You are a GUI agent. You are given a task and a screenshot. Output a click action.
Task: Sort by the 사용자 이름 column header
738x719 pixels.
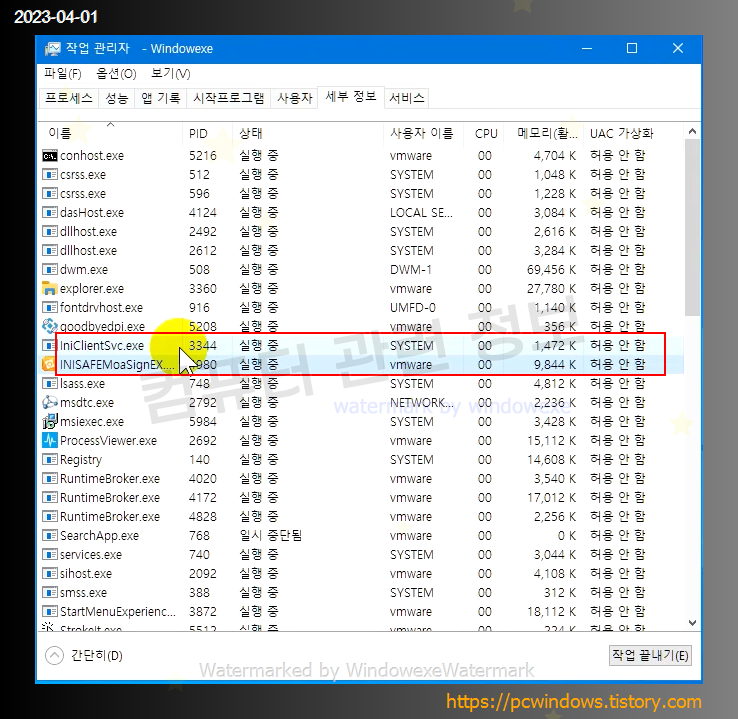point(423,134)
